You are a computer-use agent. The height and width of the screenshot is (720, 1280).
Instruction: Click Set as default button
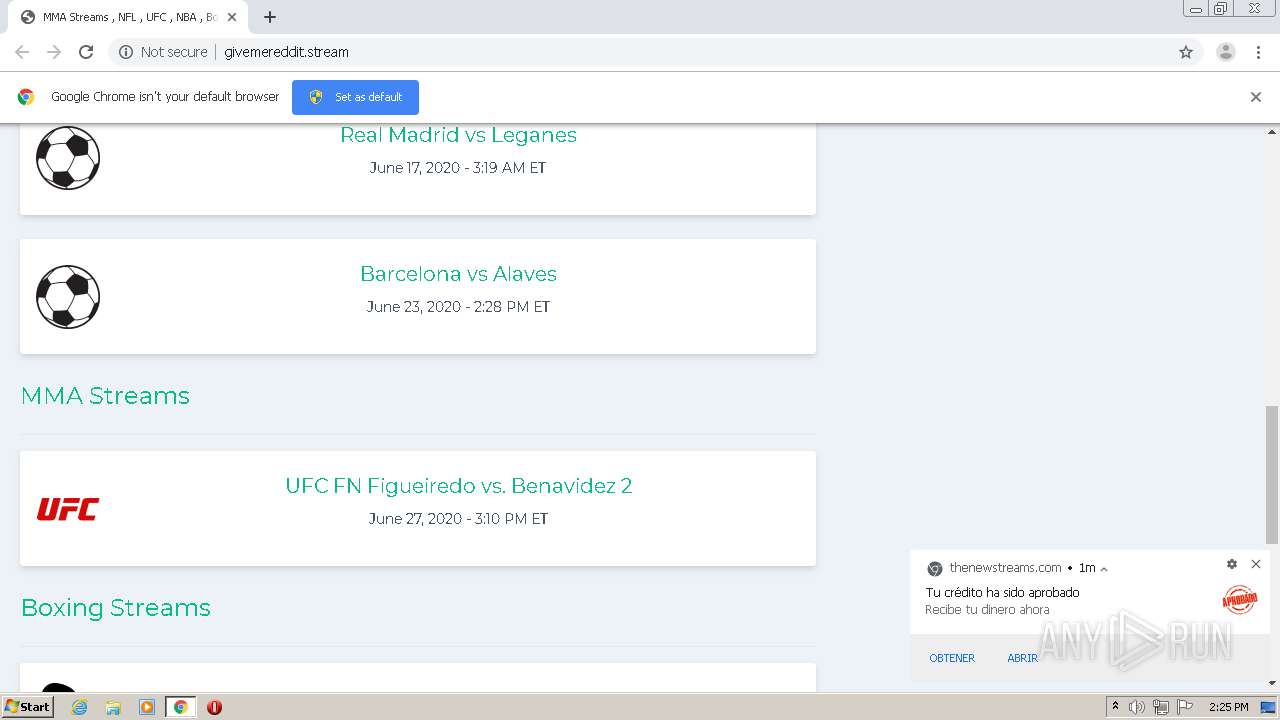pos(355,97)
